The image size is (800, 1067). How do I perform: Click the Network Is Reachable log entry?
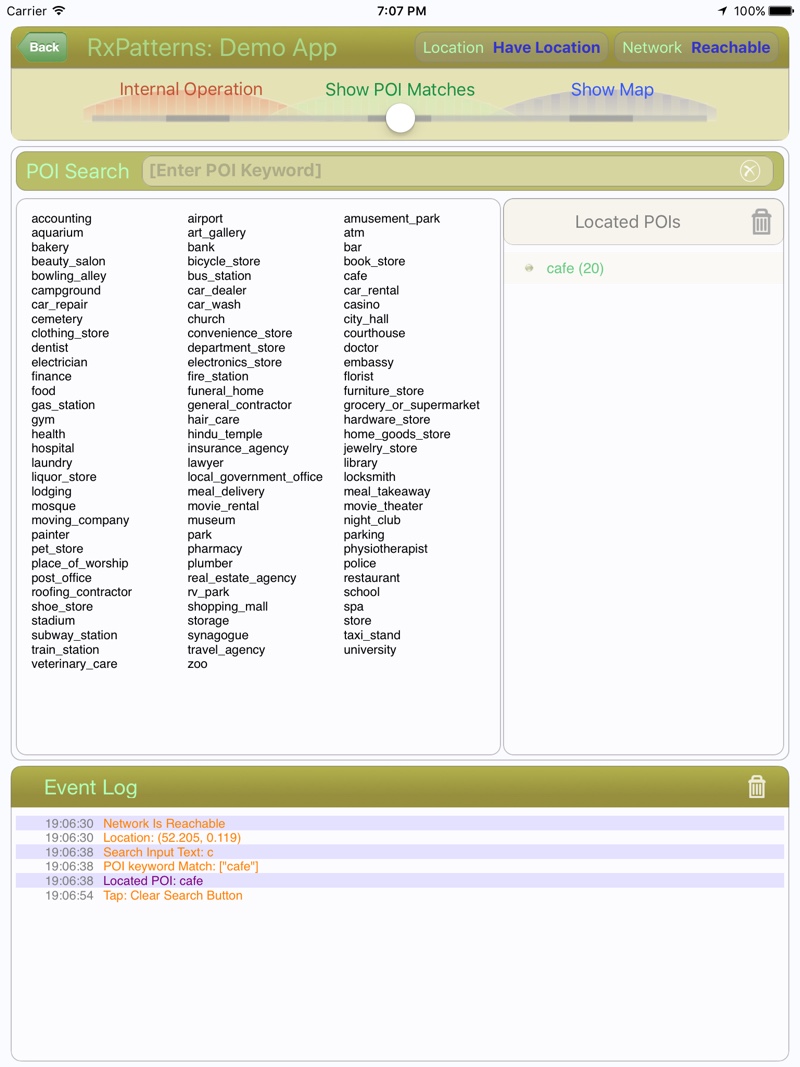pos(400,823)
